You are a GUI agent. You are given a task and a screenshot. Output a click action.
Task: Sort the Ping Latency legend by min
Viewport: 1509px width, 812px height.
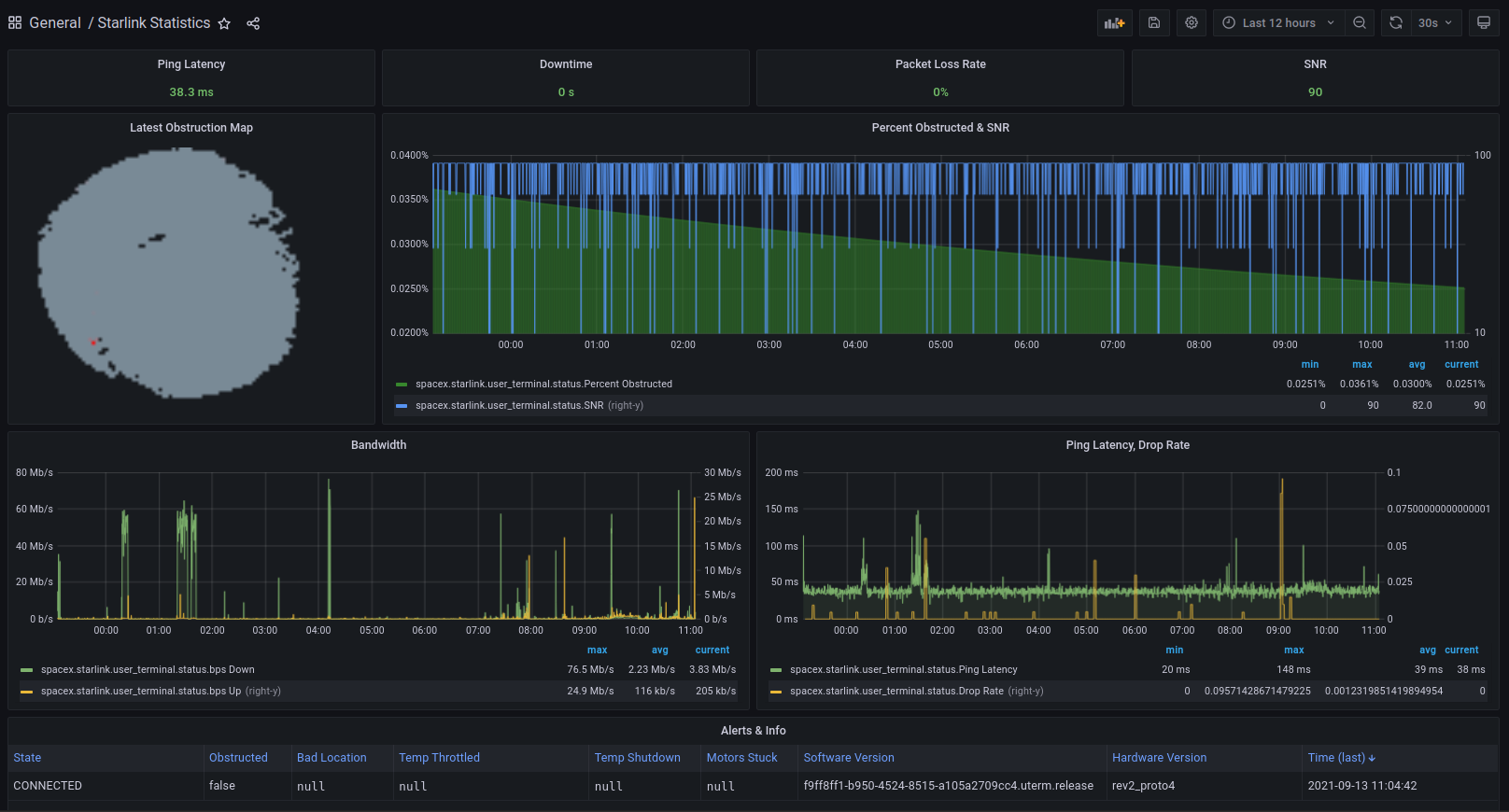tap(1175, 651)
